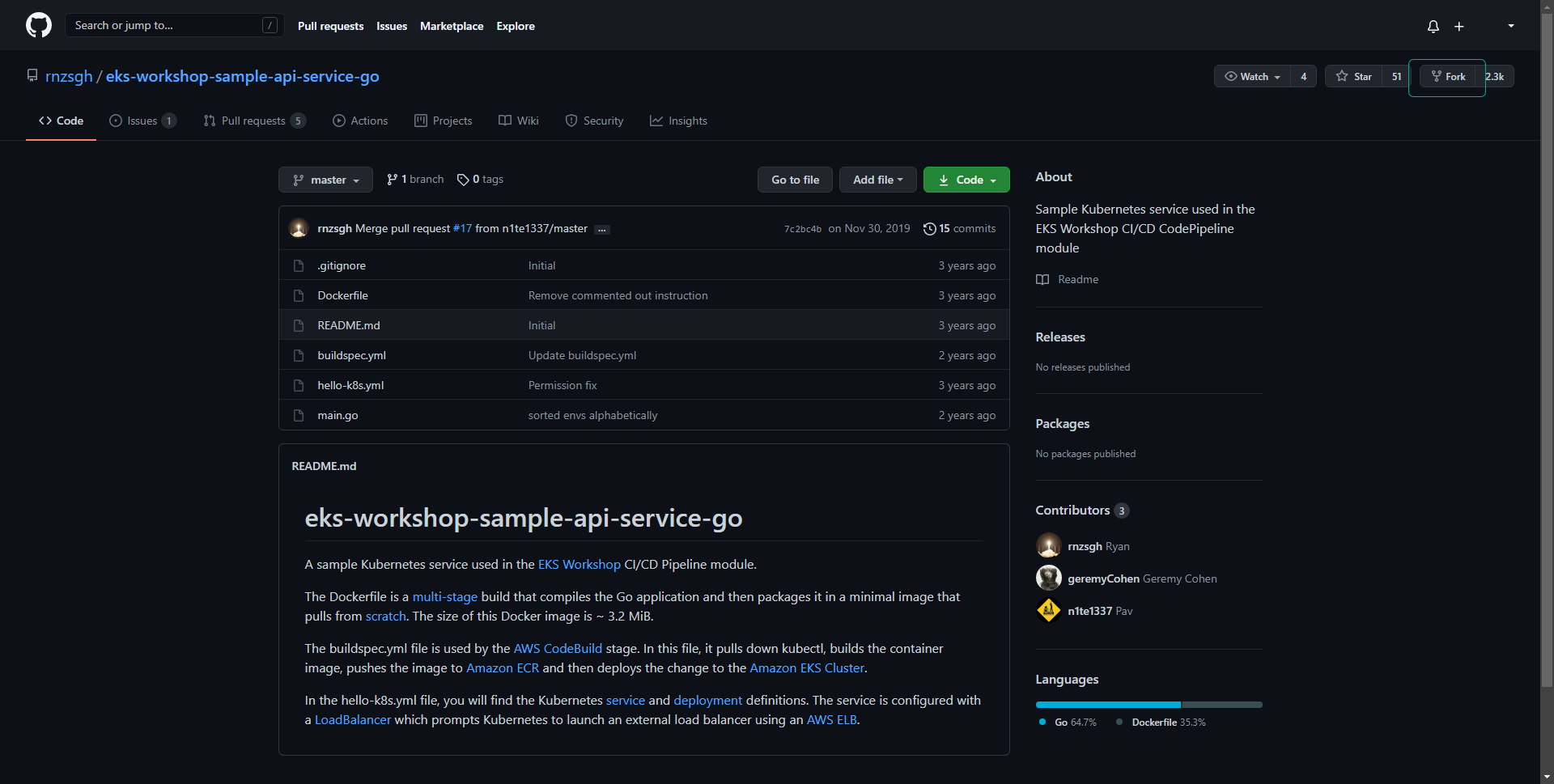Viewport: 1554px width, 784px height.
Task: Switch to the Actions tab
Action: pos(360,121)
